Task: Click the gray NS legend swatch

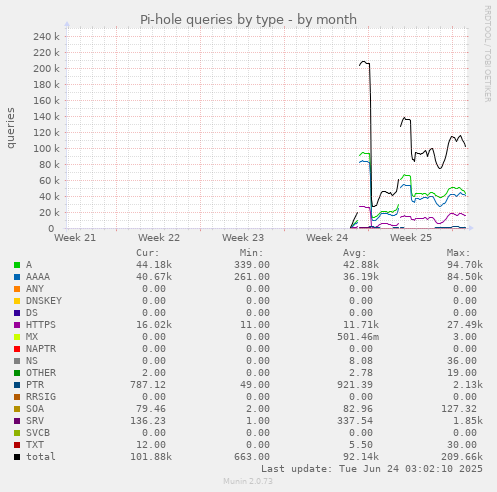Action: (x=17, y=361)
